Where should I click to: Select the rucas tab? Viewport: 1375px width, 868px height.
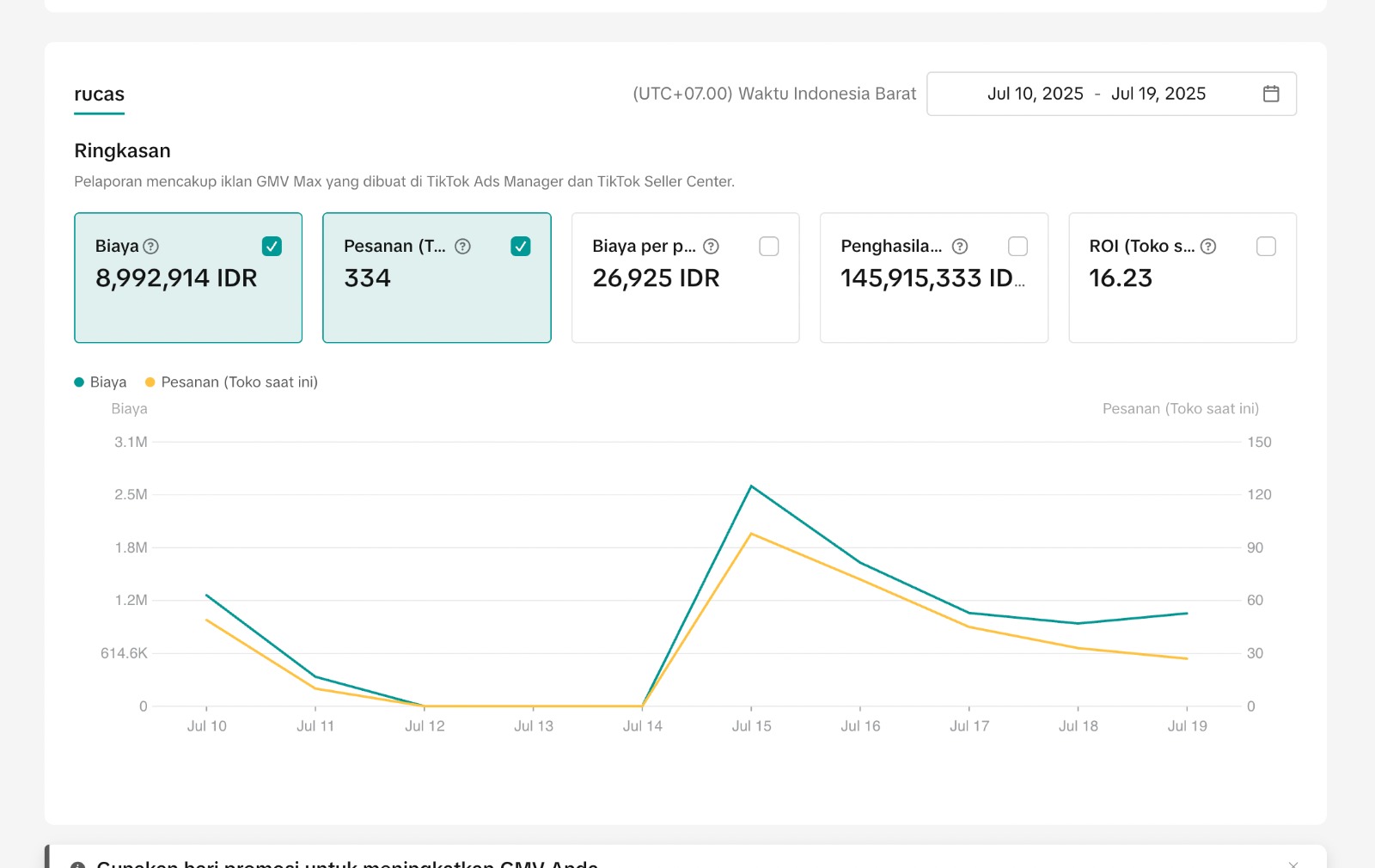point(99,95)
